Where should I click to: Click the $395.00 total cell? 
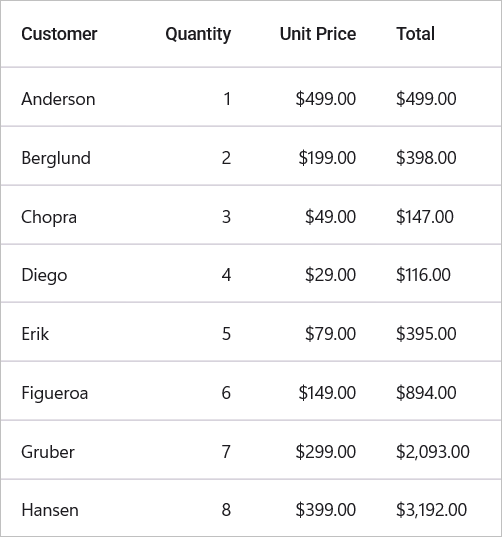pos(426,334)
